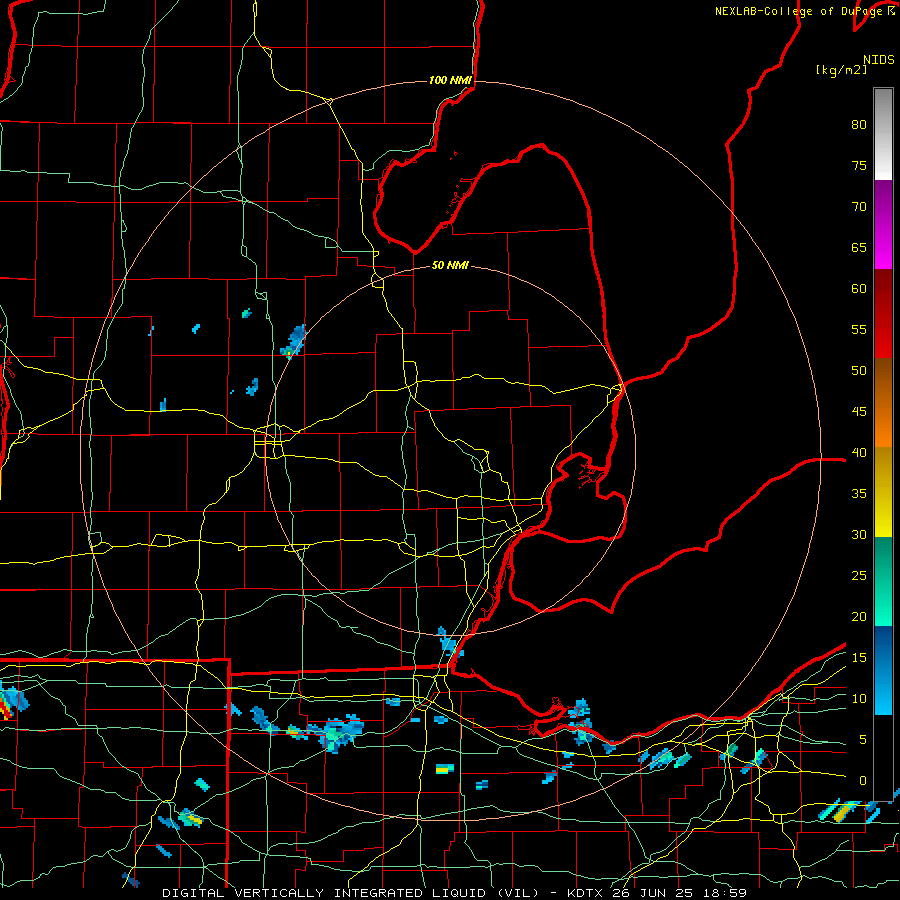Viewport: 900px width, 900px height.
Task: Click the 65 scale value
Action: 859,247
